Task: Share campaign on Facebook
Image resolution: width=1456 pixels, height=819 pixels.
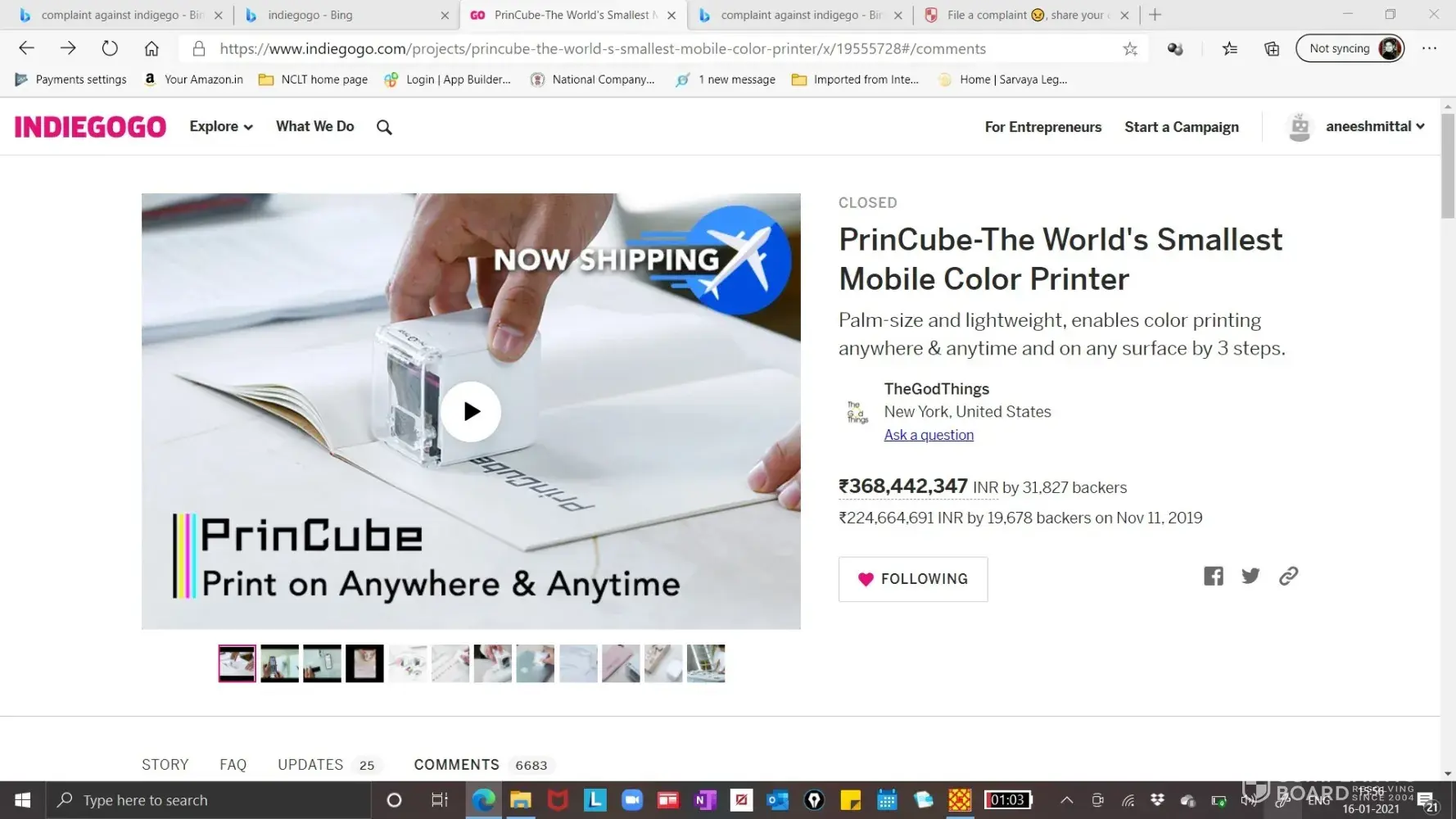Action: 1214,576
